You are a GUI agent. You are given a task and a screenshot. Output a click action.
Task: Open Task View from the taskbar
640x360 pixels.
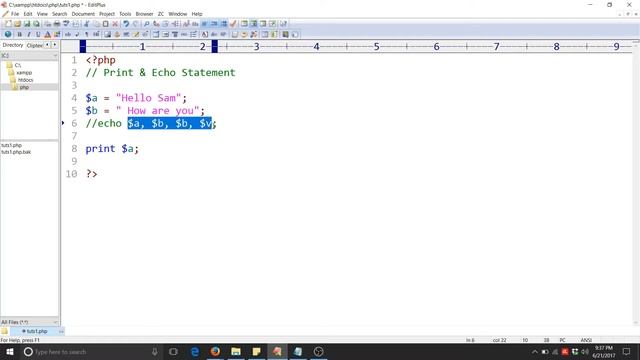[173, 351]
